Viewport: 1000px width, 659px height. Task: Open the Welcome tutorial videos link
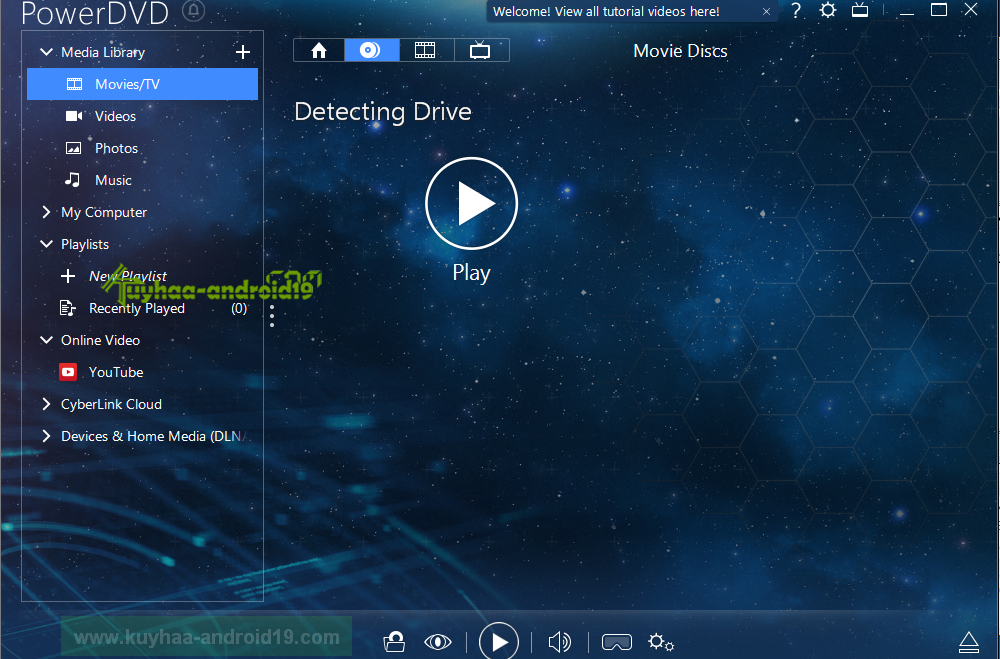(x=606, y=11)
